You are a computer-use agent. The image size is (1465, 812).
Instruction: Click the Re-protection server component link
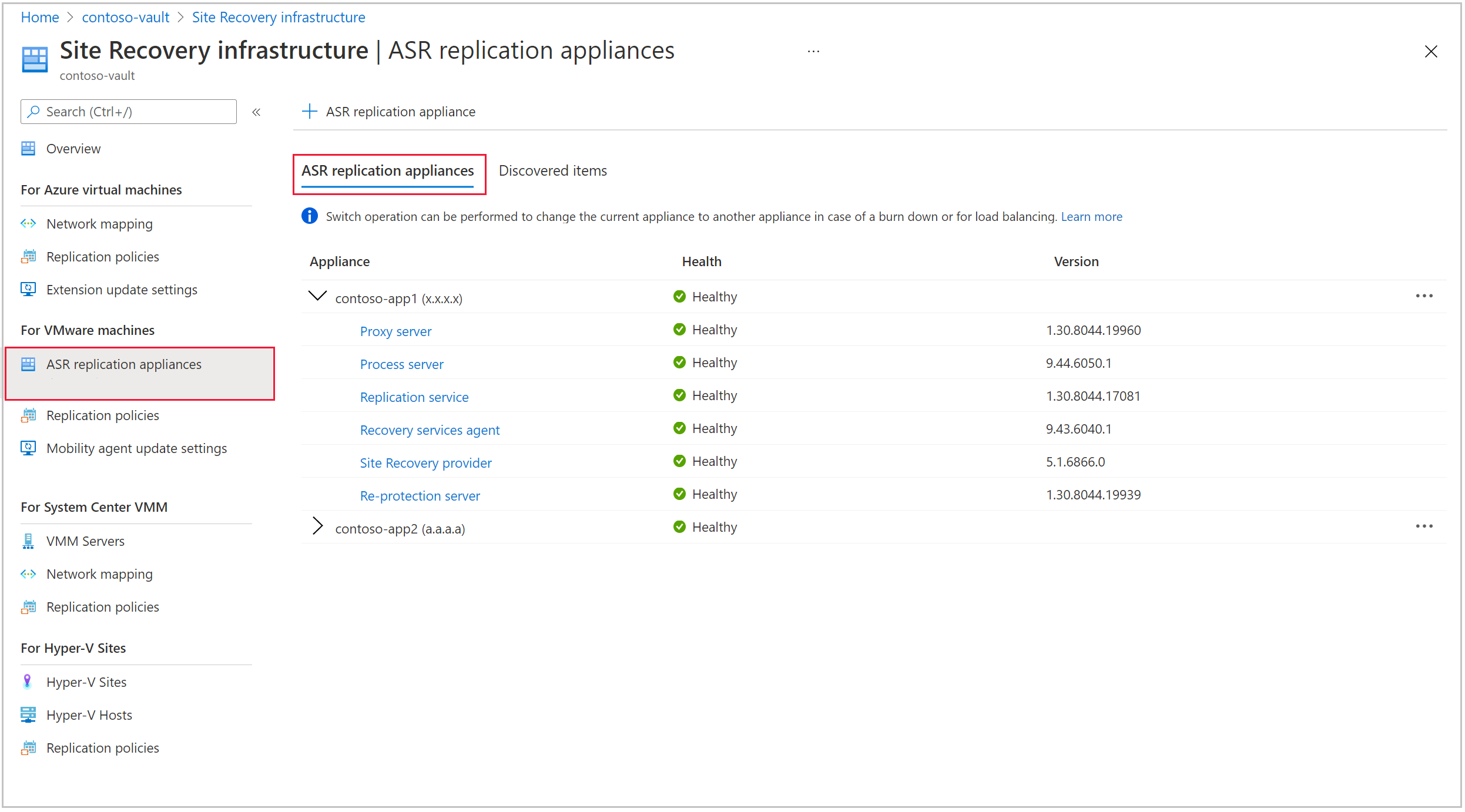click(419, 494)
